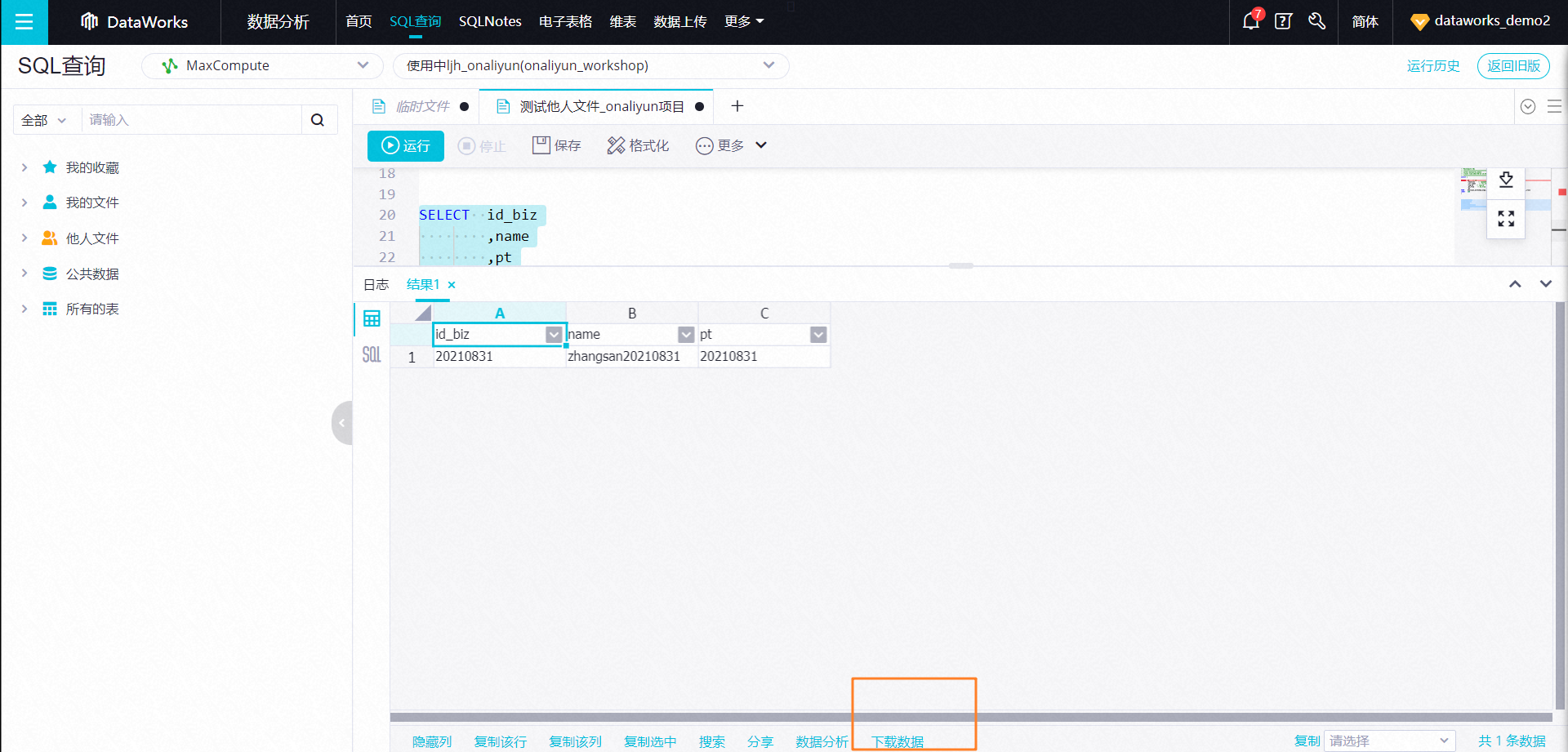Go to 首页 in top navigation
This screenshot has width=1568, height=752.
pyautogui.click(x=359, y=22)
